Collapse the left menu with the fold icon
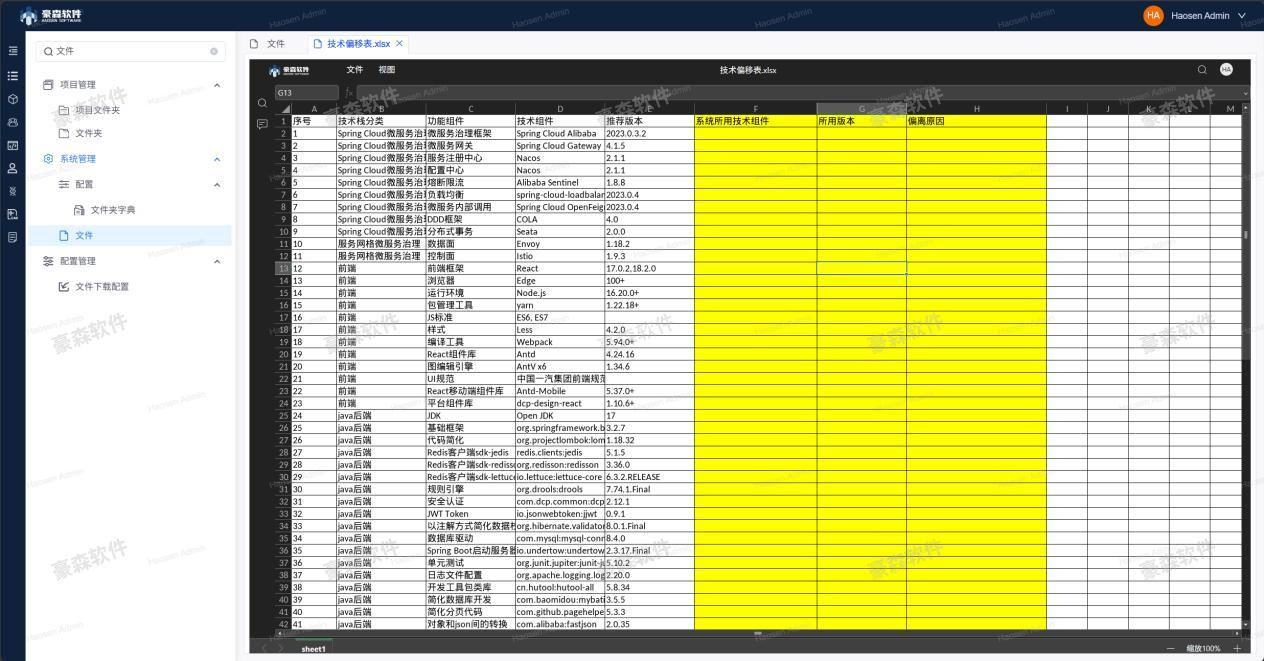The image size is (1264, 661). (x=12, y=51)
